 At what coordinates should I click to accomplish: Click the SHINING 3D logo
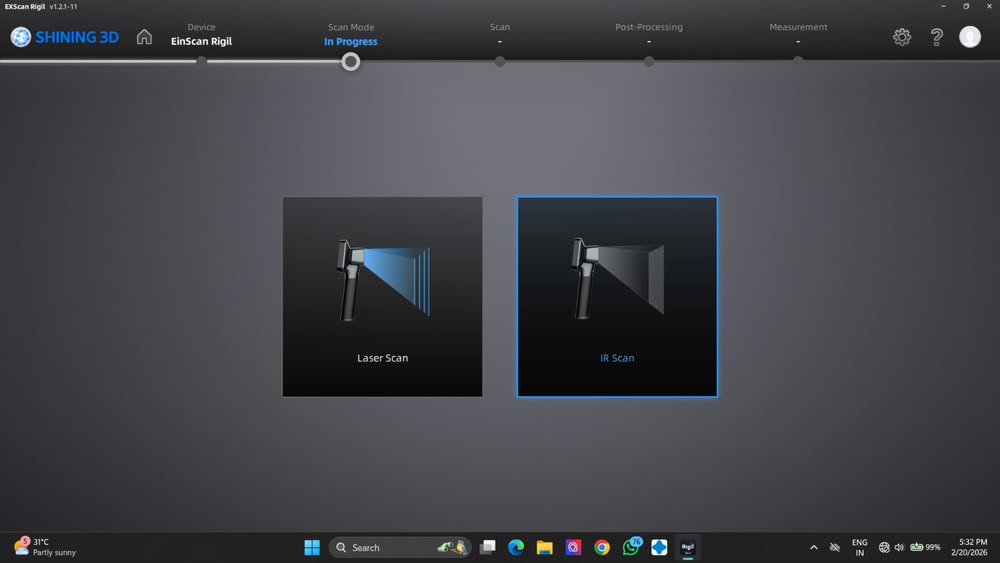pyautogui.click(x=65, y=37)
